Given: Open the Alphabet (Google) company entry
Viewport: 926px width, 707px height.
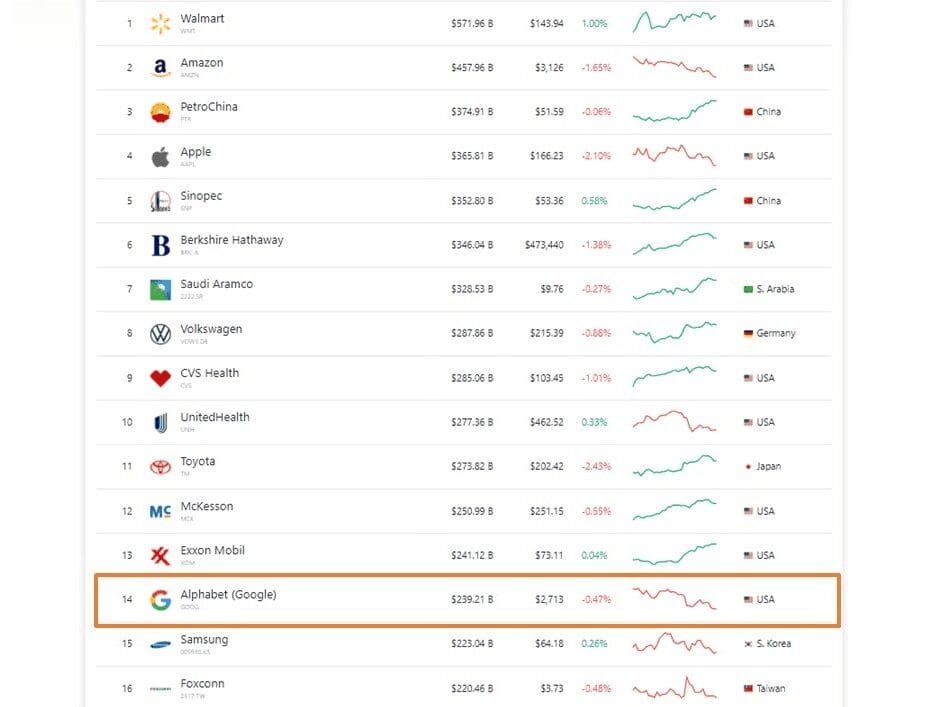Looking at the screenshot, I should pos(228,593).
